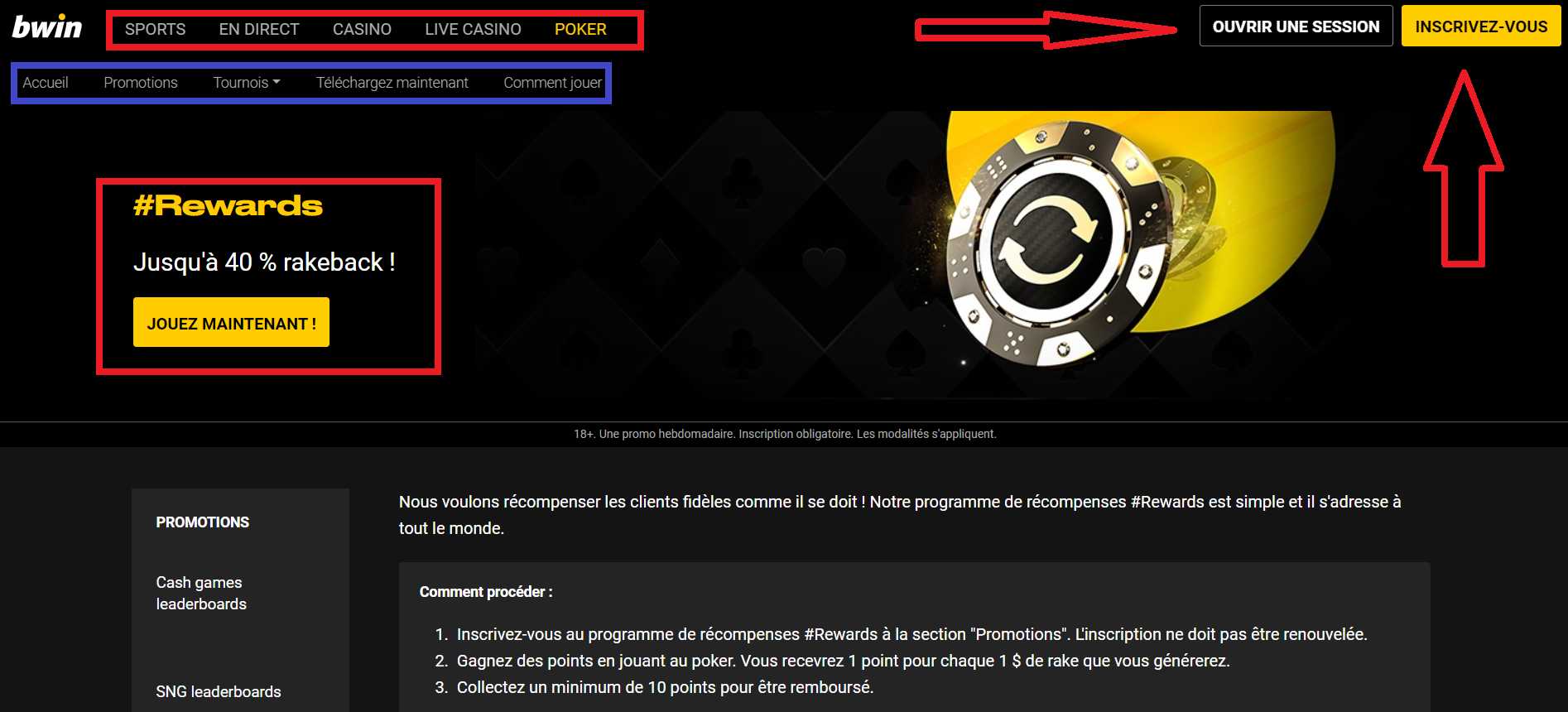
Task: Expand the Tournois dropdown menu
Action: click(x=247, y=83)
